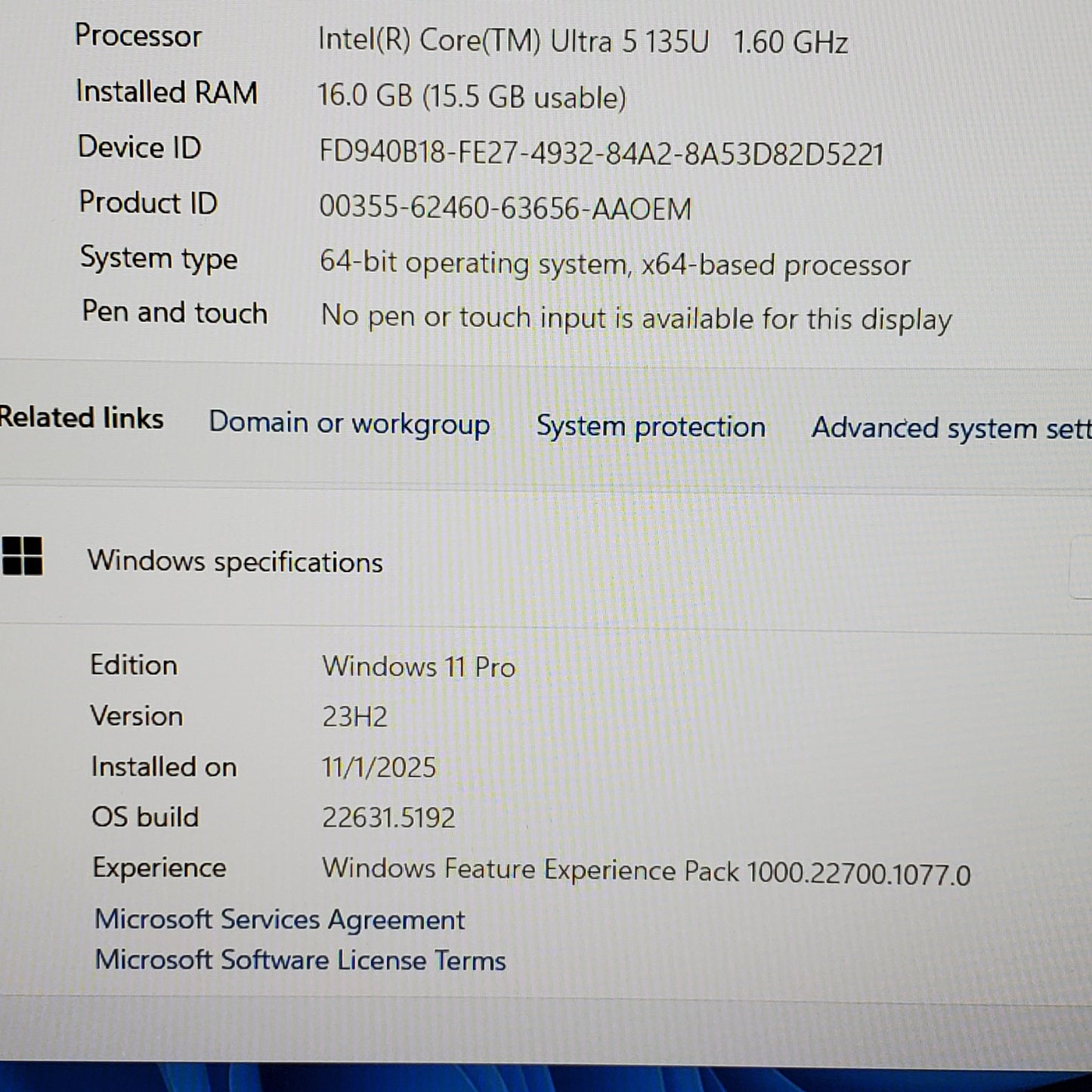Click the Installed on date value
1092x1092 pixels.
click(378, 766)
